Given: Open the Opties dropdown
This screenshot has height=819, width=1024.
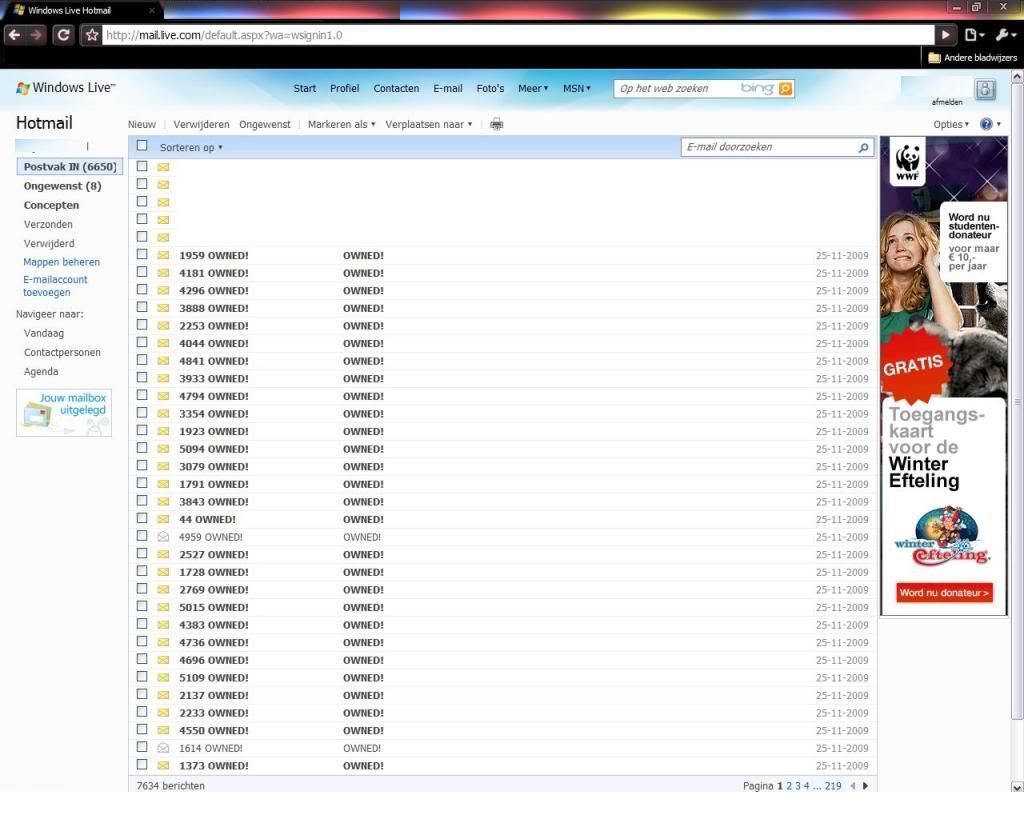Looking at the screenshot, I should coord(951,124).
